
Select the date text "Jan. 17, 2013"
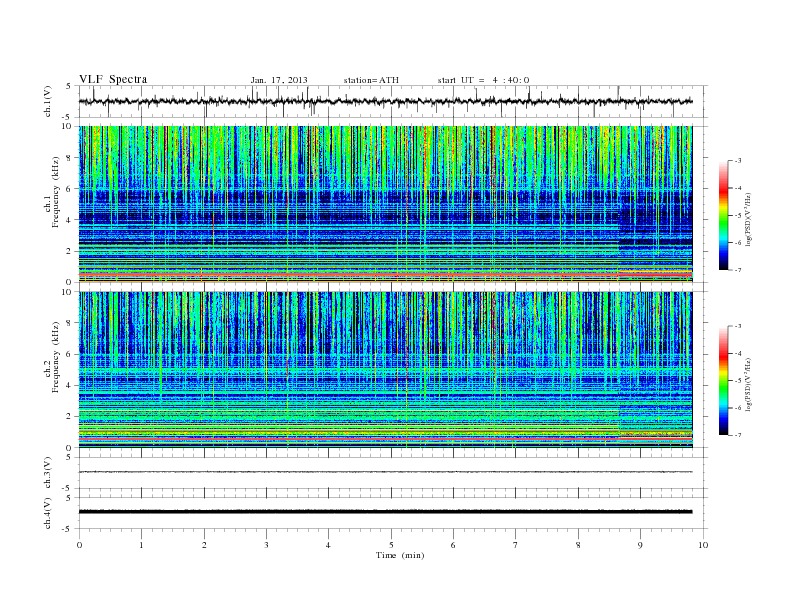279,80
